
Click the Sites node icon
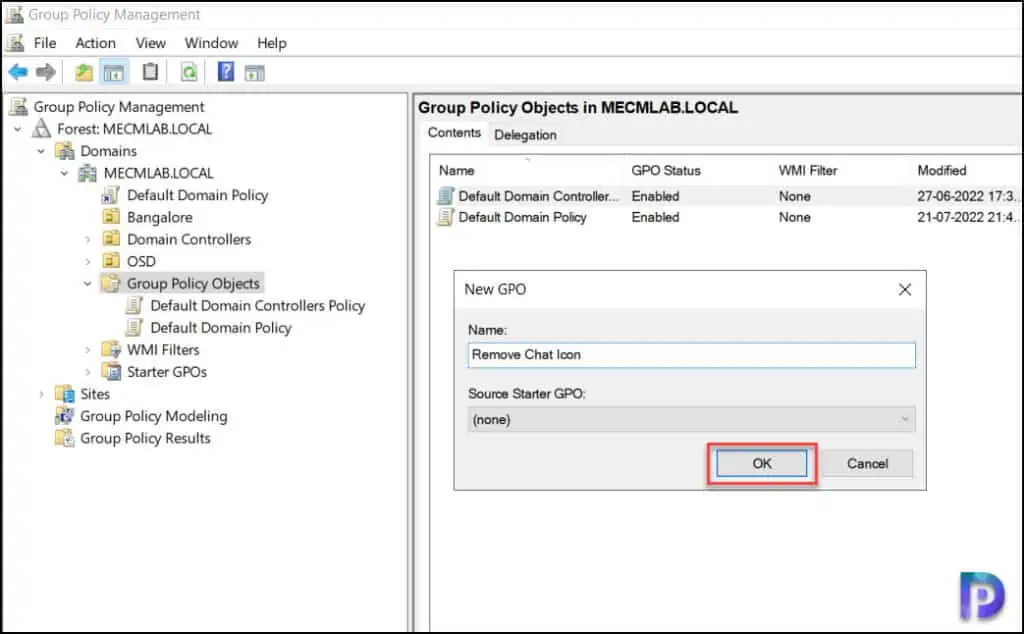65,394
